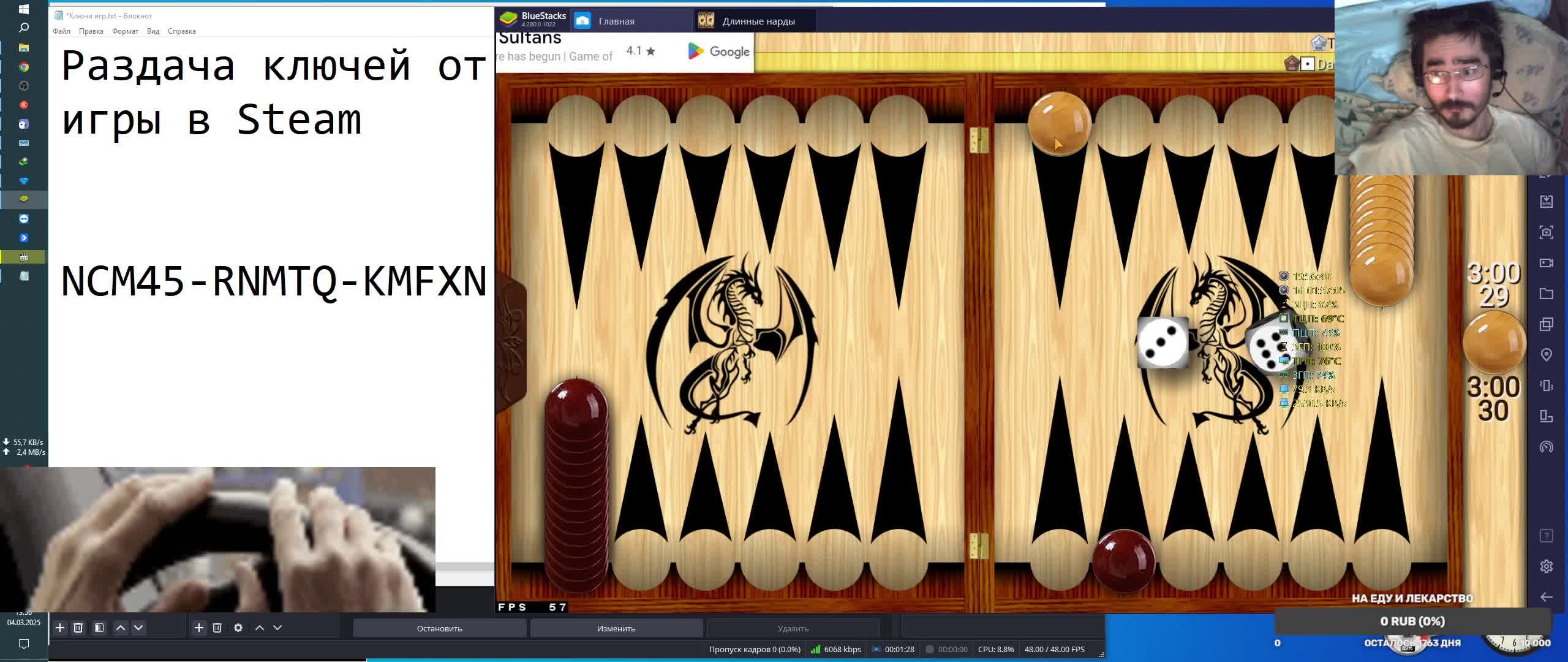The image size is (1568, 662).
Task: Open Windows Start menu
Action: (x=24, y=9)
